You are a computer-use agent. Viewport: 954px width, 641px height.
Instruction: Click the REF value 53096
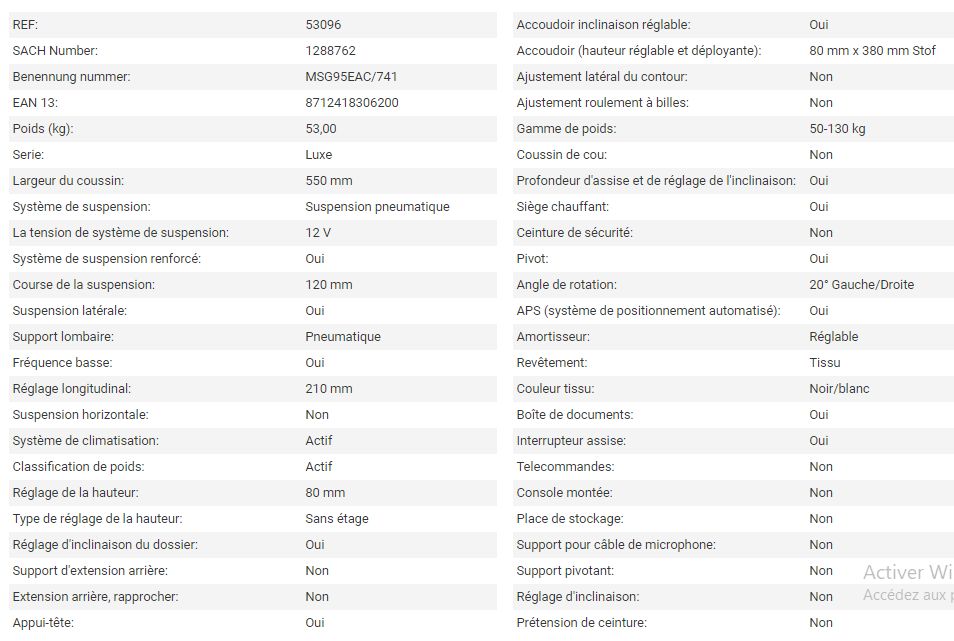pos(323,24)
